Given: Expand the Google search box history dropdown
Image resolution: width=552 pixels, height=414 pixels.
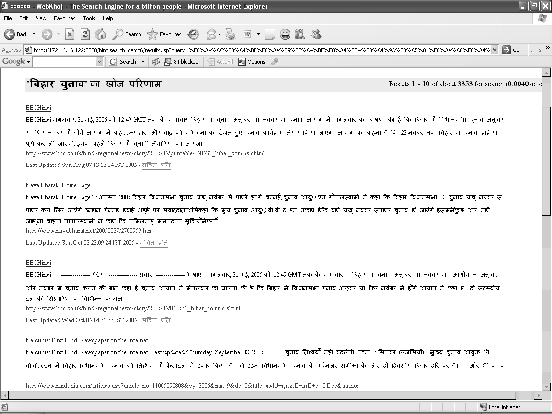Looking at the screenshot, I should pos(100,62).
